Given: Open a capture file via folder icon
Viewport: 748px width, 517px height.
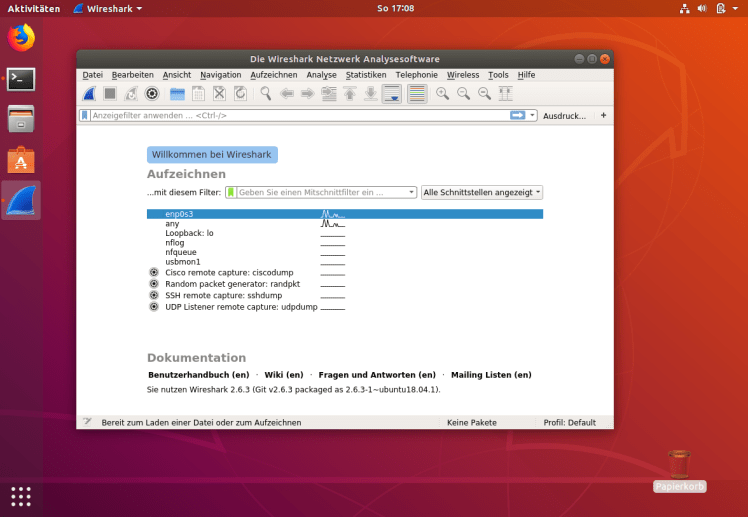Looking at the screenshot, I should (x=177, y=93).
